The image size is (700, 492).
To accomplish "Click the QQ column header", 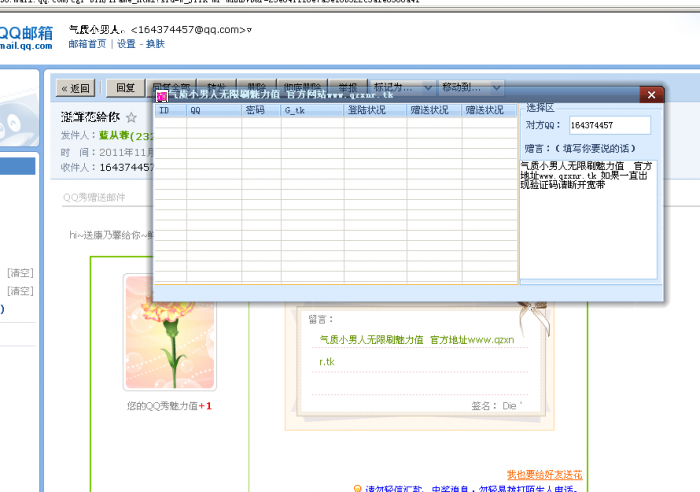I will pyautogui.click(x=214, y=110).
